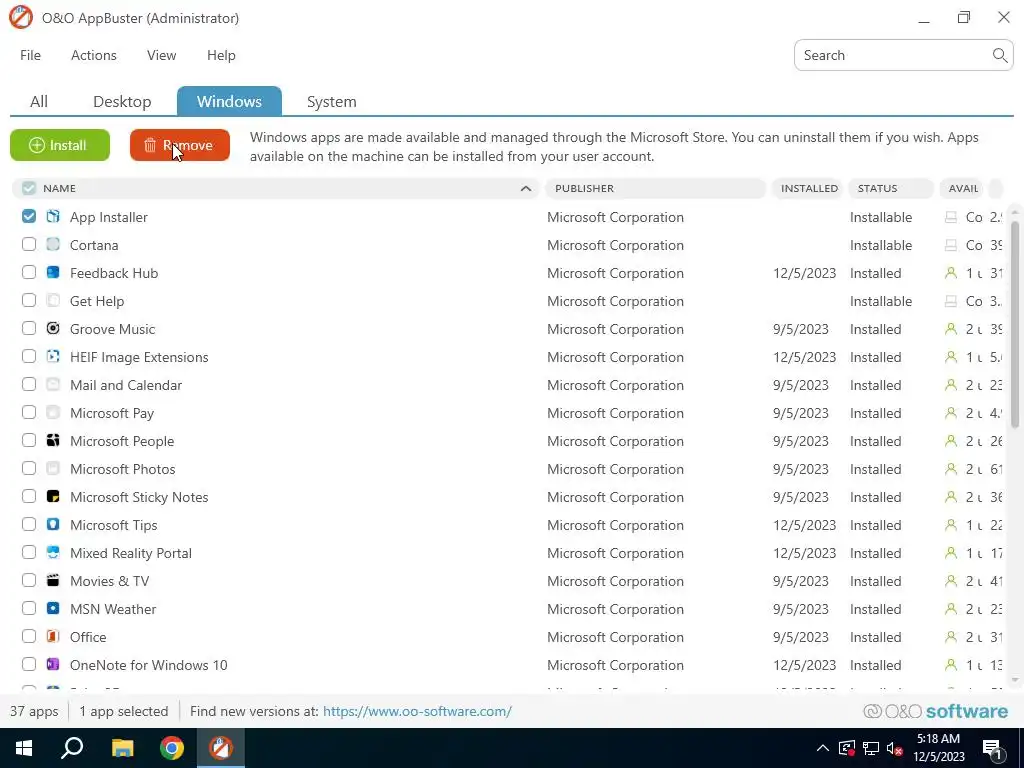Click the taskbar clock showing 5:18 AM

(x=940, y=748)
